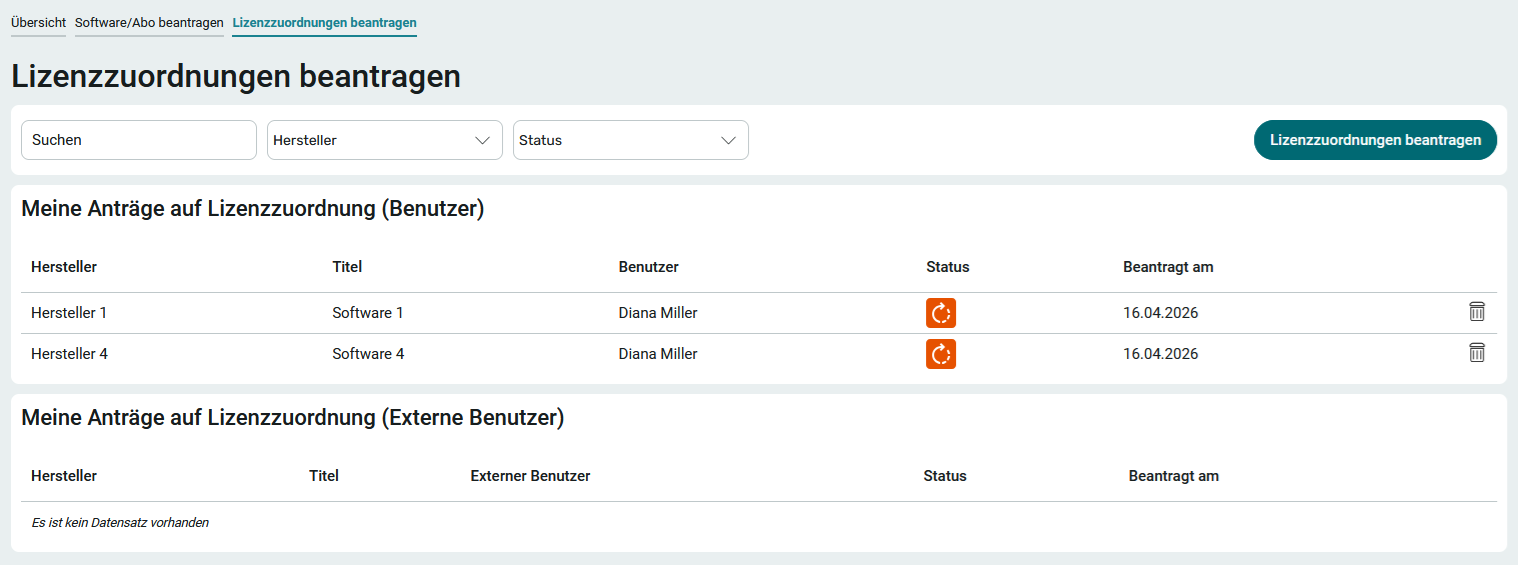Open the Software/Abo beantragen tab
Viewport: 1518px width, 565px height.
pos(149,22)
